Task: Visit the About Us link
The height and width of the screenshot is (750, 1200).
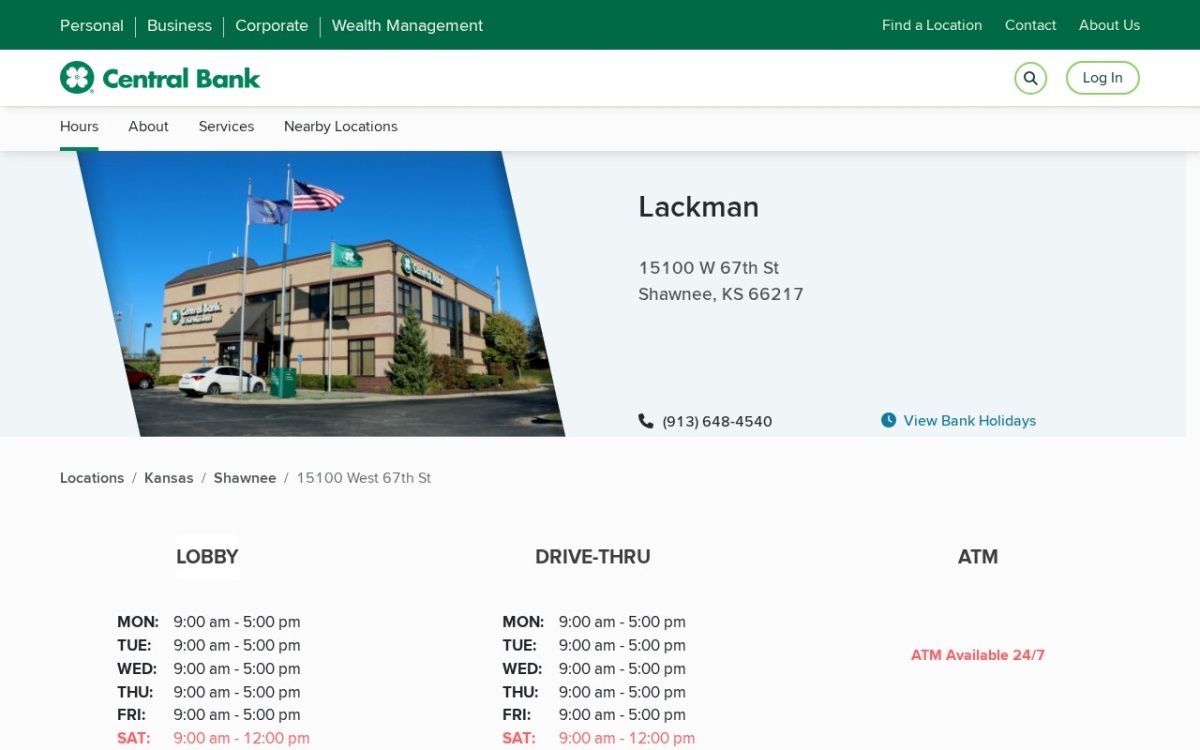Action: coord(1109,25)
